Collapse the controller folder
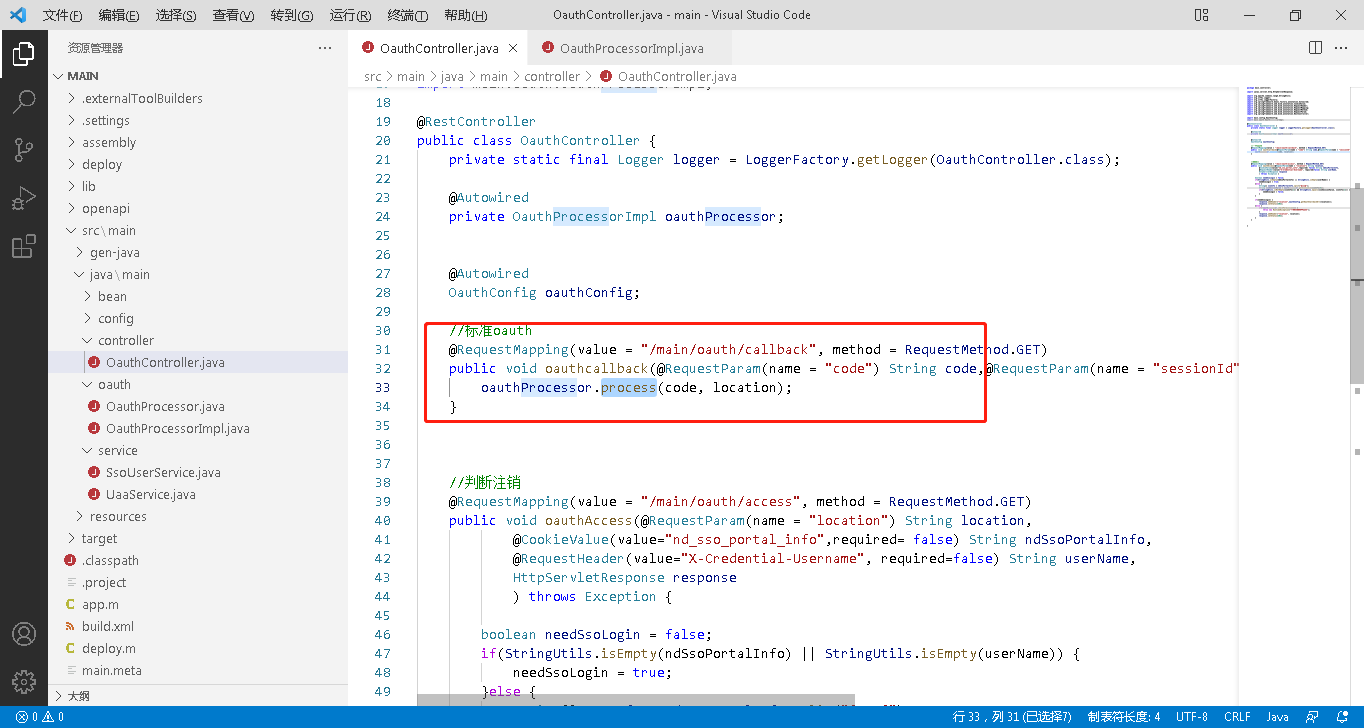1364x728 pixels. coord(125,340)
